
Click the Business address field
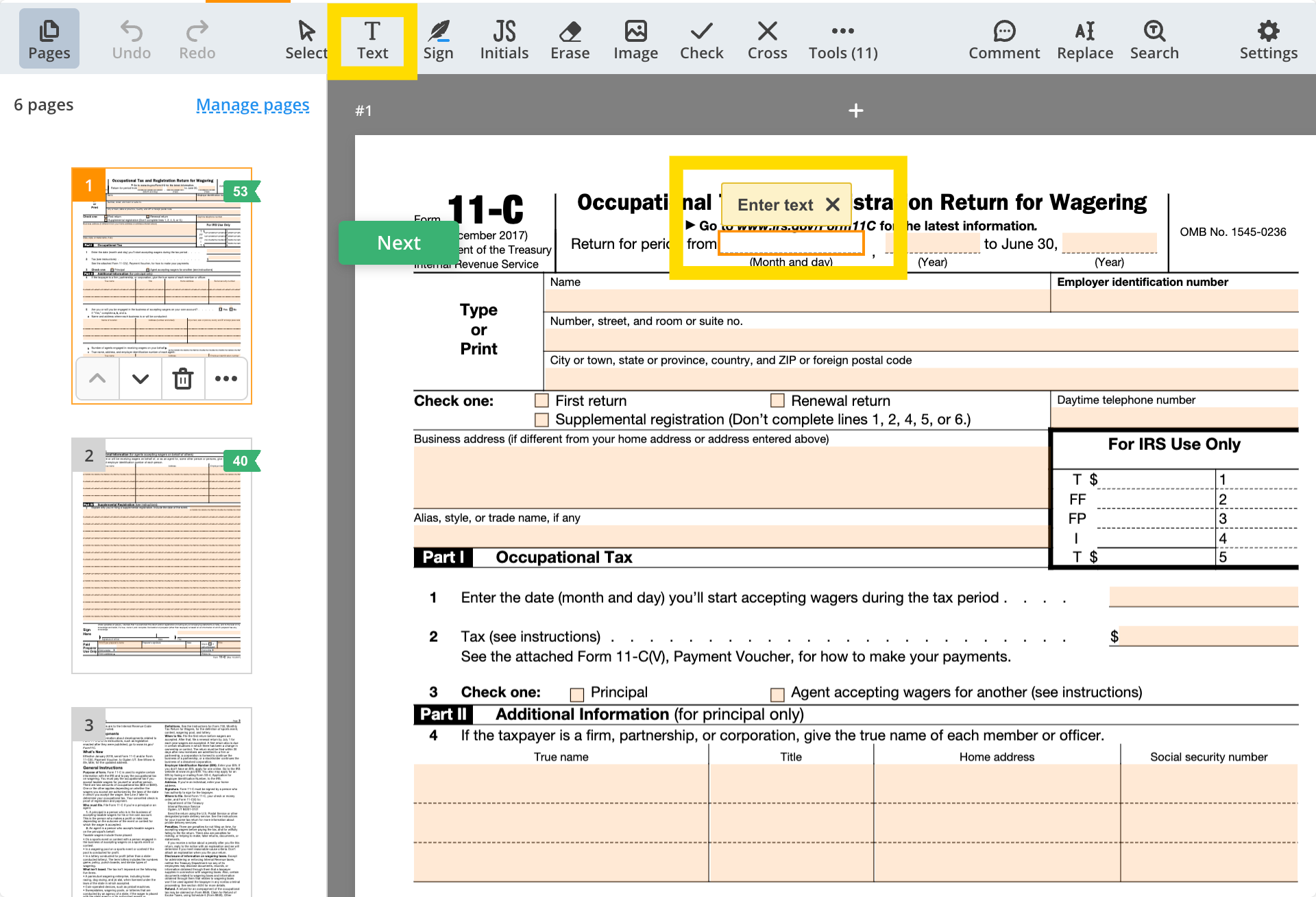point(731,477)
